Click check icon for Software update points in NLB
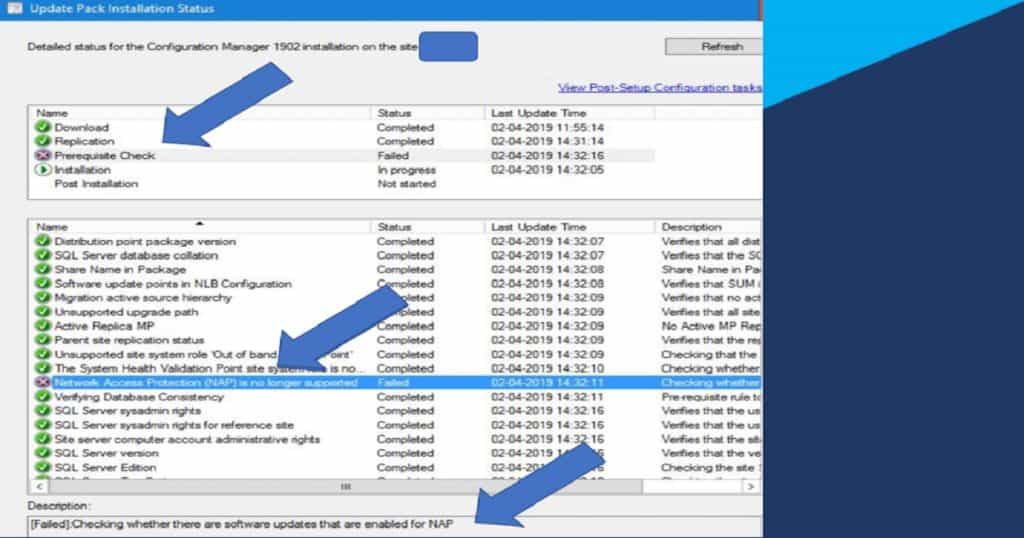 pyautogui.click(x=43, y=283)
